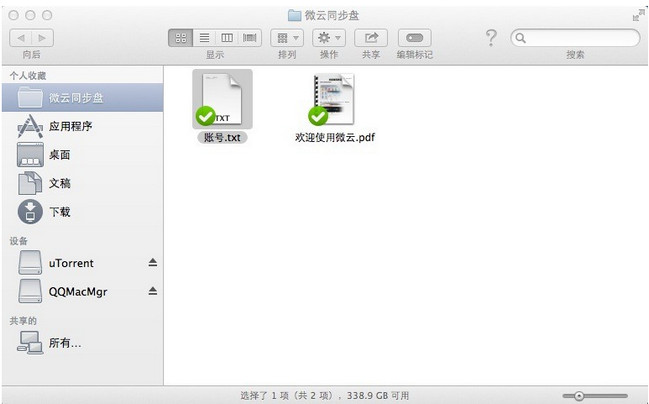Image resolution: width=649 pixels, height=404 pixels.
Task: Click the 设备 sidebar heading
Action: point(19,241)
